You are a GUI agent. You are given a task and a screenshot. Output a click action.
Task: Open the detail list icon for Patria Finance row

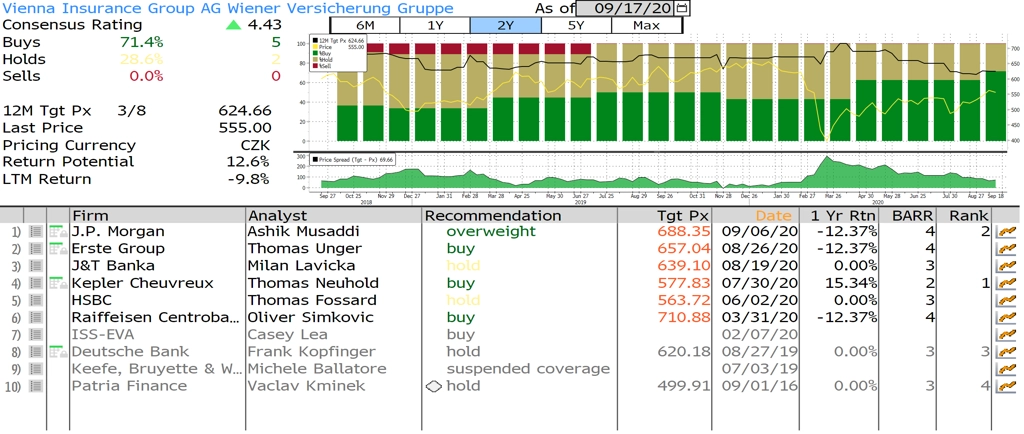tap(36, 386)
